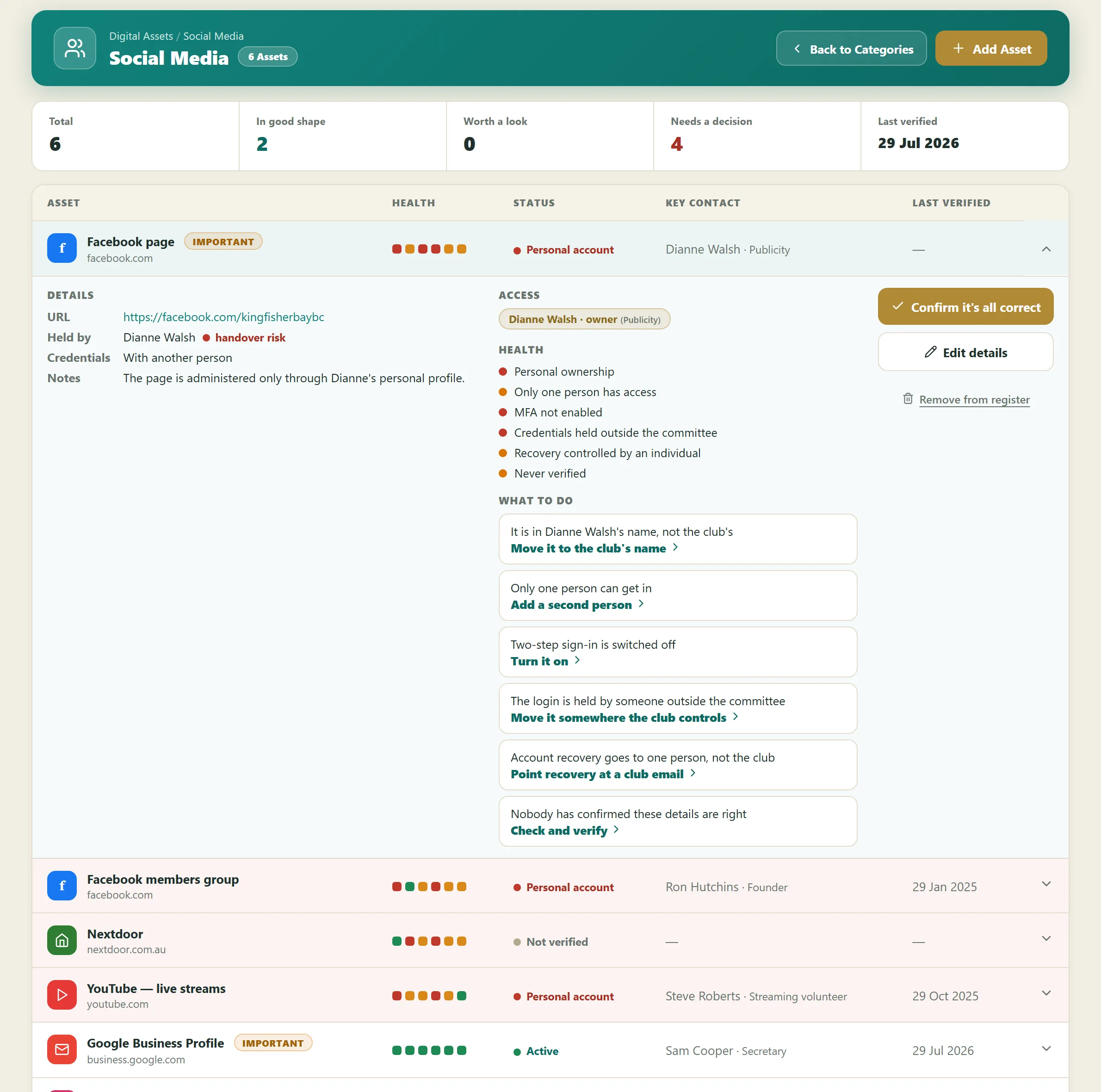1101x1092 pixels.
Task: Select Check and verify action
Action: coord(565,831)
